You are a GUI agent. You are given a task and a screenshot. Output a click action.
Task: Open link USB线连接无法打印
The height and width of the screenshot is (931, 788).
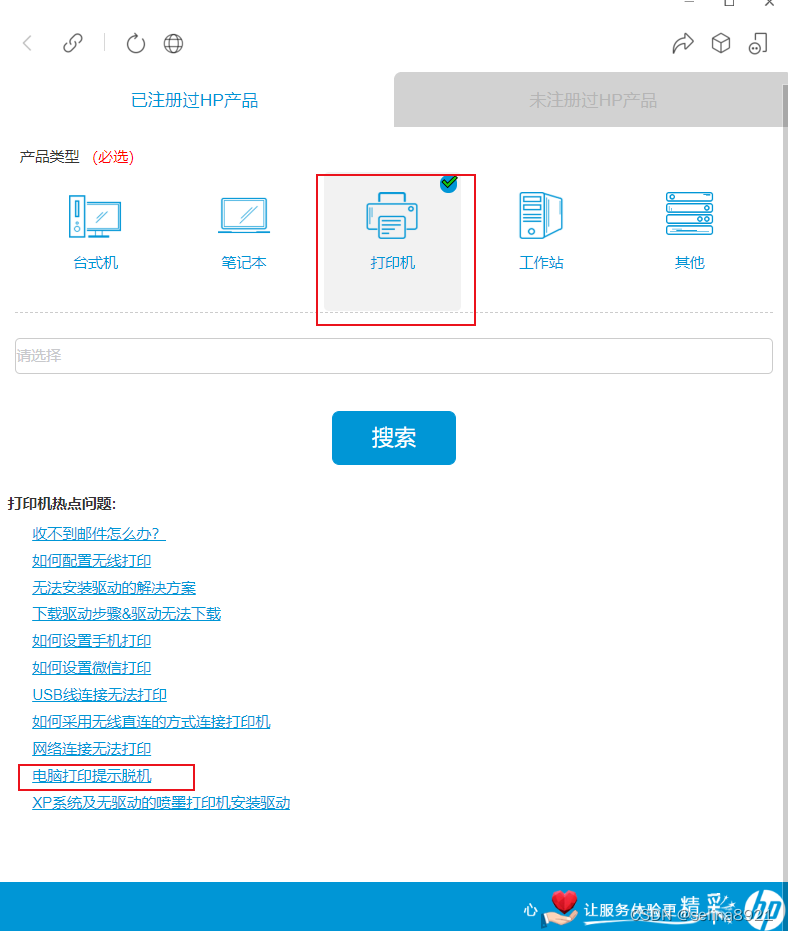point(99,695)
